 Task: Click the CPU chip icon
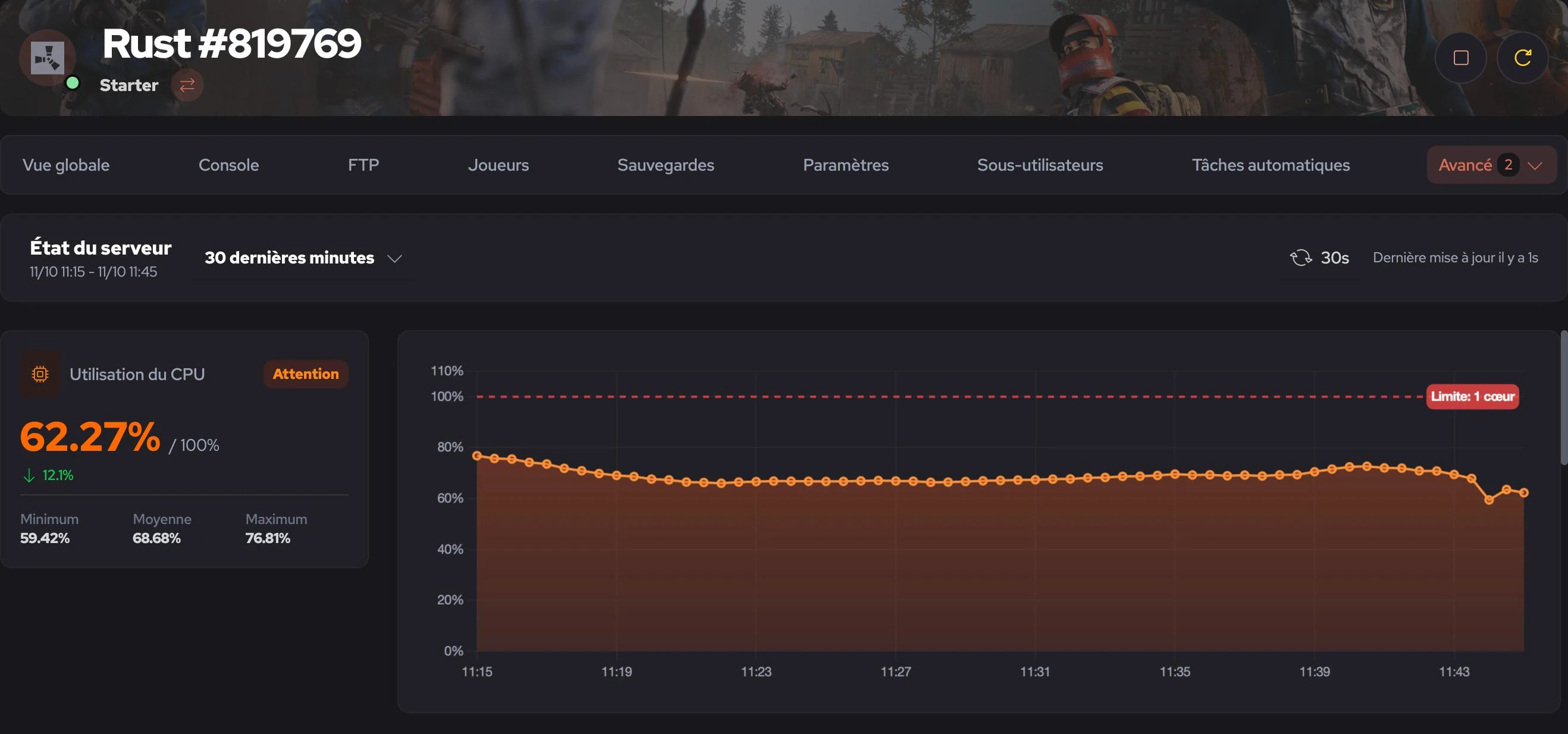coord(40,374)
